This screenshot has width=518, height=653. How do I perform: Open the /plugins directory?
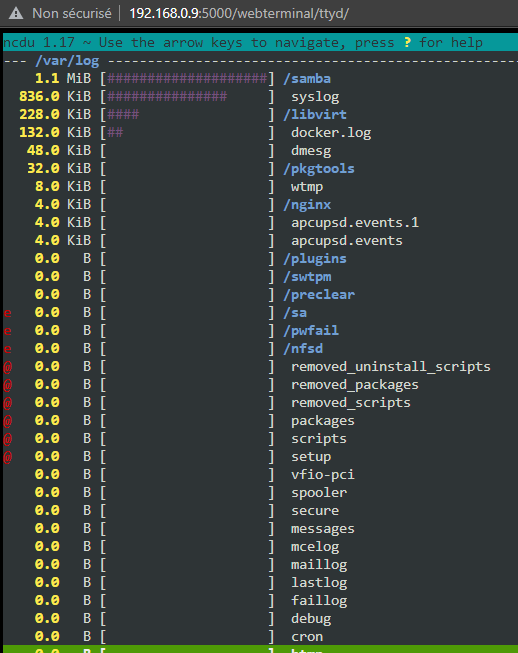(315, 259)
